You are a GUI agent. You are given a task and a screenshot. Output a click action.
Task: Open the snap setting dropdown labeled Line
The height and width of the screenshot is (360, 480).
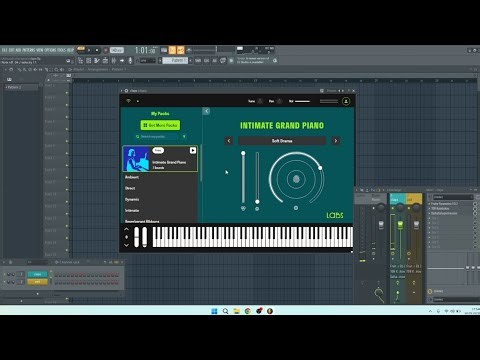pos(147,60)
